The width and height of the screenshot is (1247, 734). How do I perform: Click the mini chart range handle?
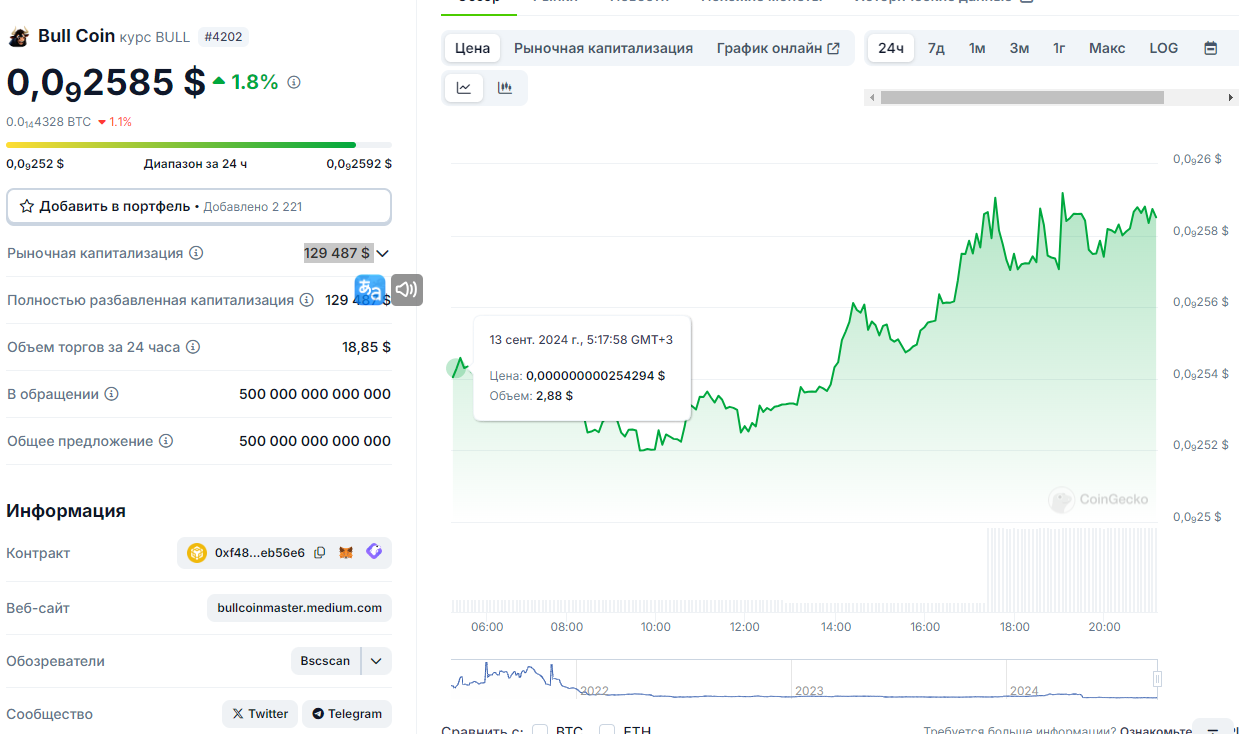coord(1157,679)
